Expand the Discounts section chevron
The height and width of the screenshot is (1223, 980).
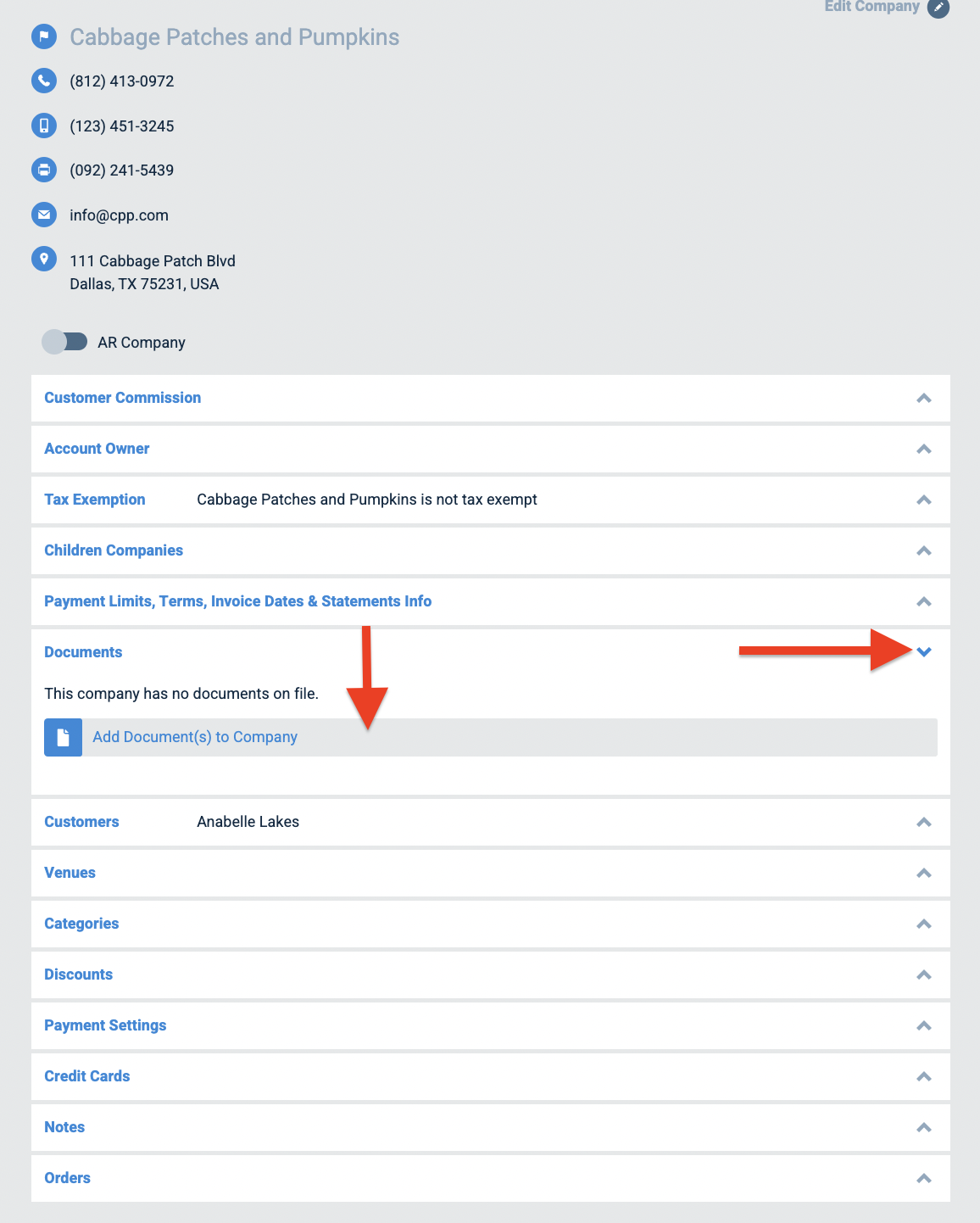924,974
